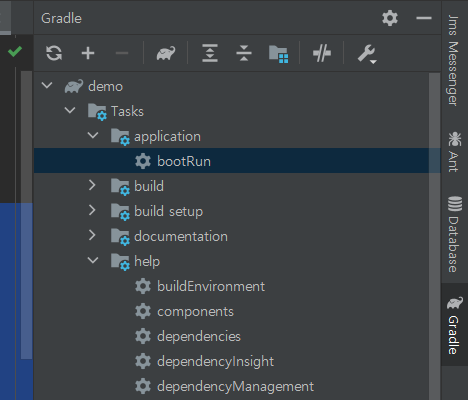This screenshot has height=400, width=468.
Task: Link a Gradle project with plus icon
Action: (x=88, y=53)
